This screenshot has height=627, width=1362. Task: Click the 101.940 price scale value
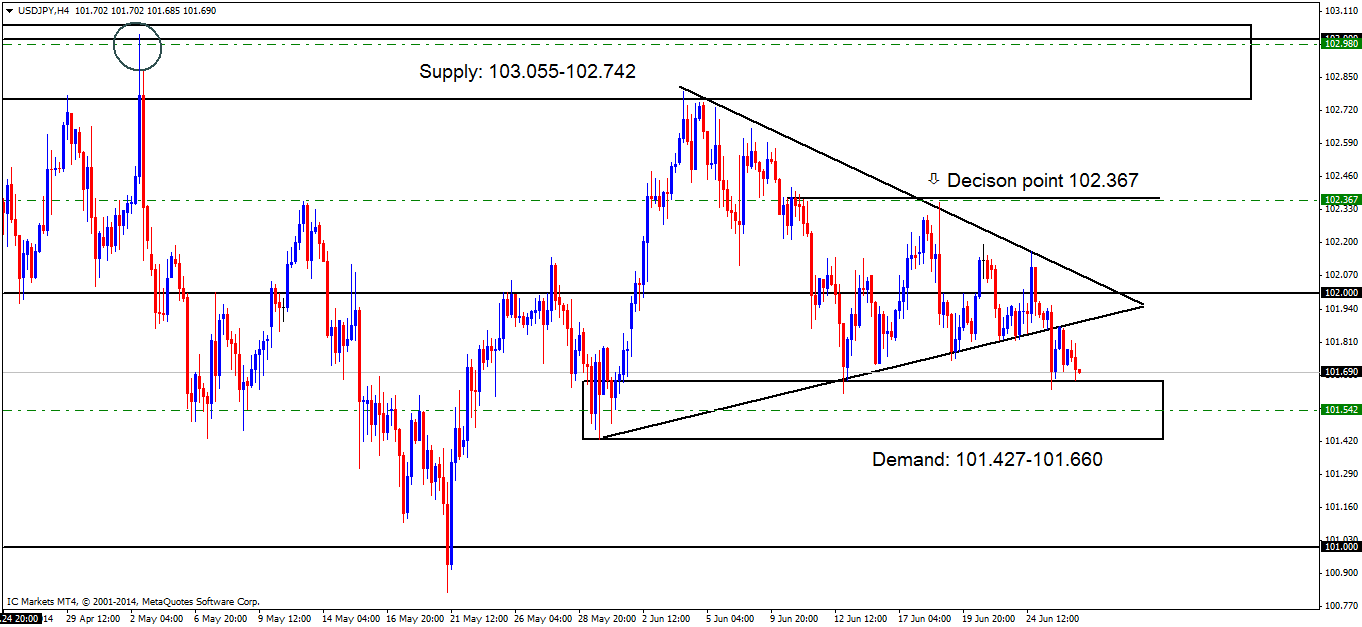(x=1340, y=308)
